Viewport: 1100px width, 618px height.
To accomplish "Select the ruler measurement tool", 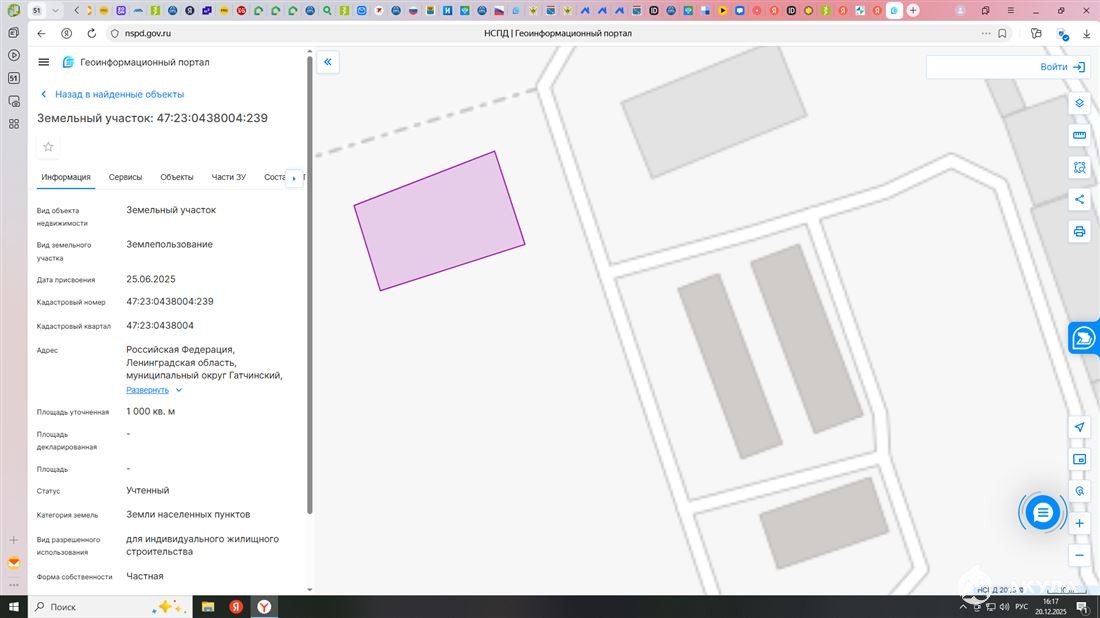I will click(x=1079, y=135).
